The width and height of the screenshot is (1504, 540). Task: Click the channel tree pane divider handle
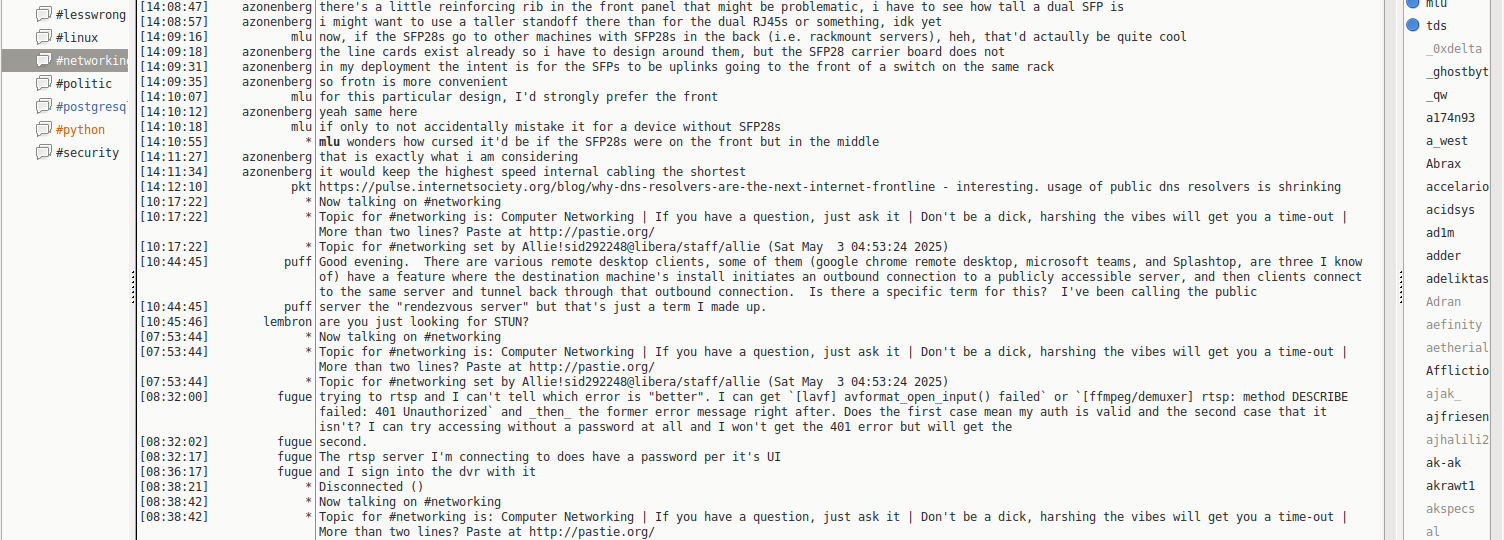click(133, 290)
